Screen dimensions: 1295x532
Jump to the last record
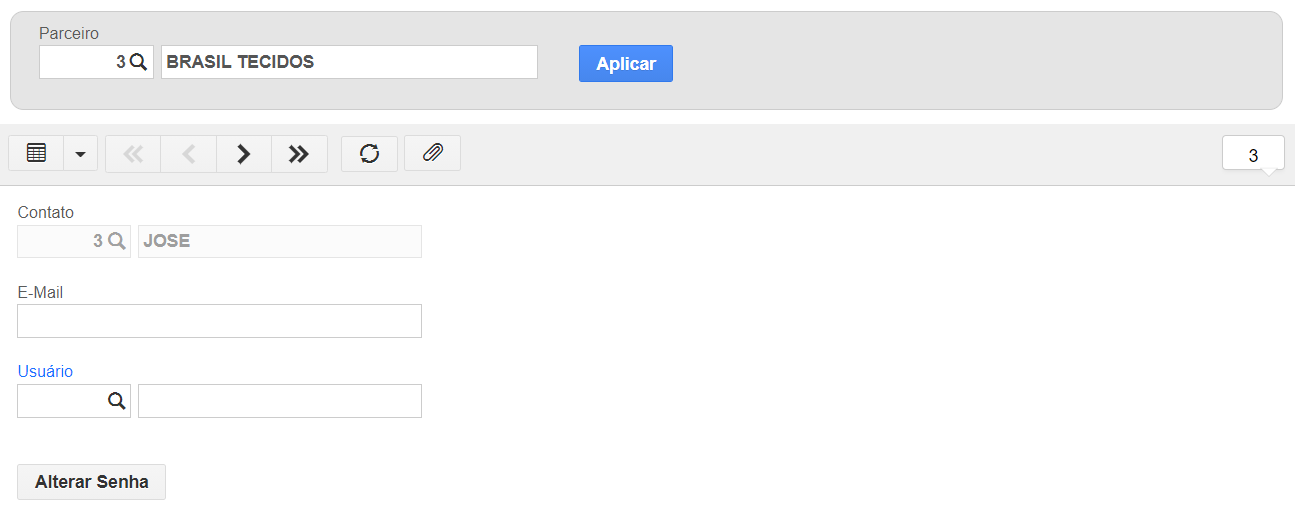(x=299, y=154)
